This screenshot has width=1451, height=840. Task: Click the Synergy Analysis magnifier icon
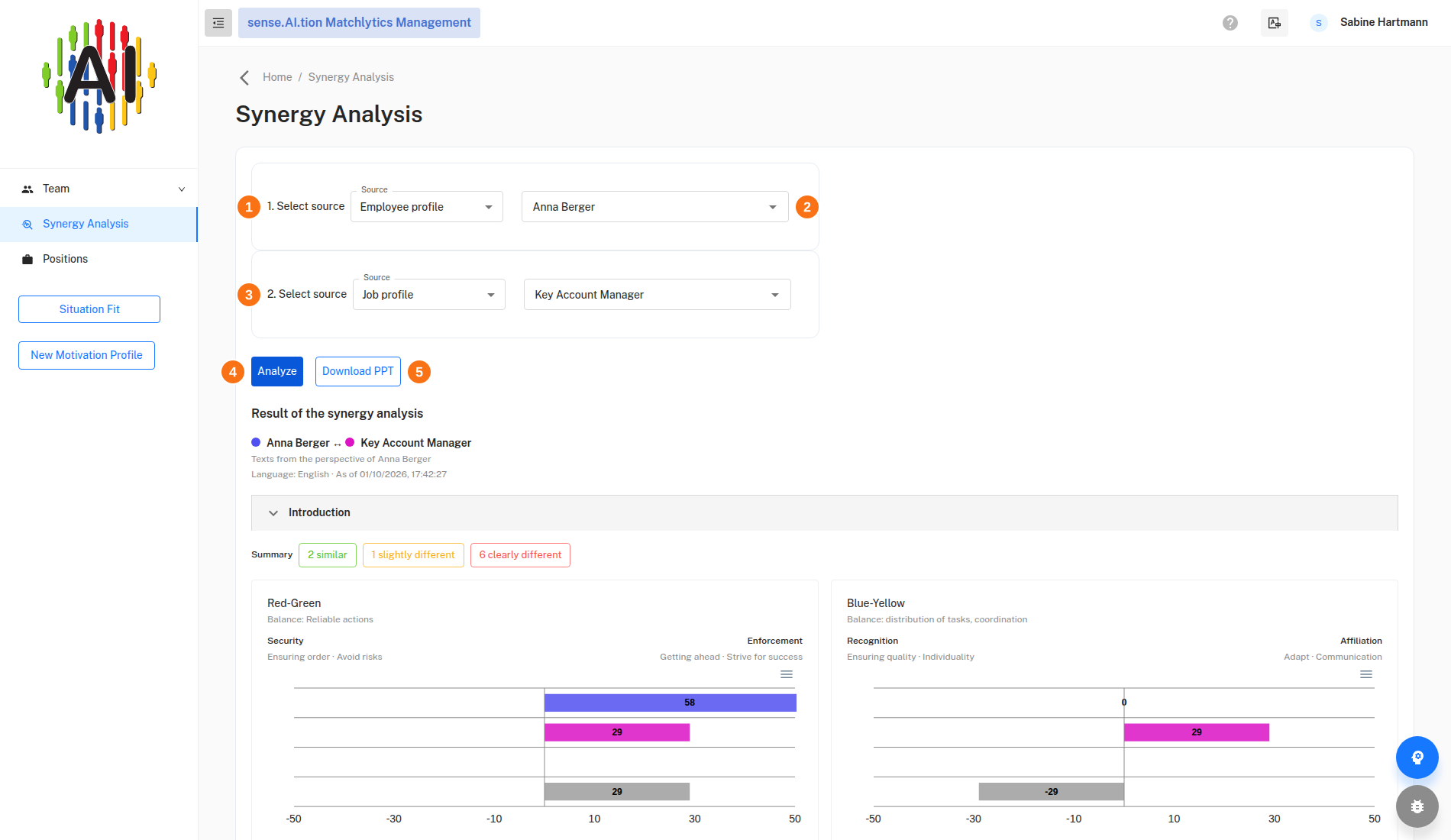(27, 225)
